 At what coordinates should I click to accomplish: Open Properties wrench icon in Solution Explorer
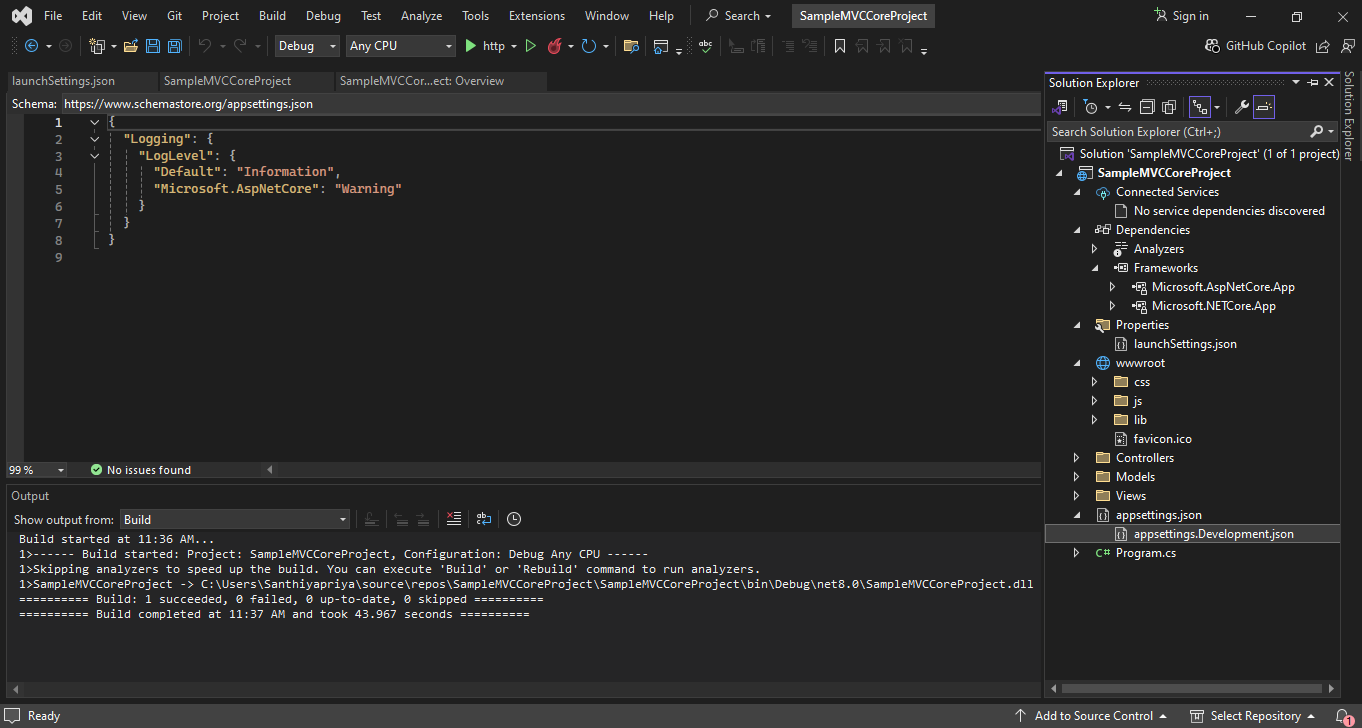(x=1242, y=107)
